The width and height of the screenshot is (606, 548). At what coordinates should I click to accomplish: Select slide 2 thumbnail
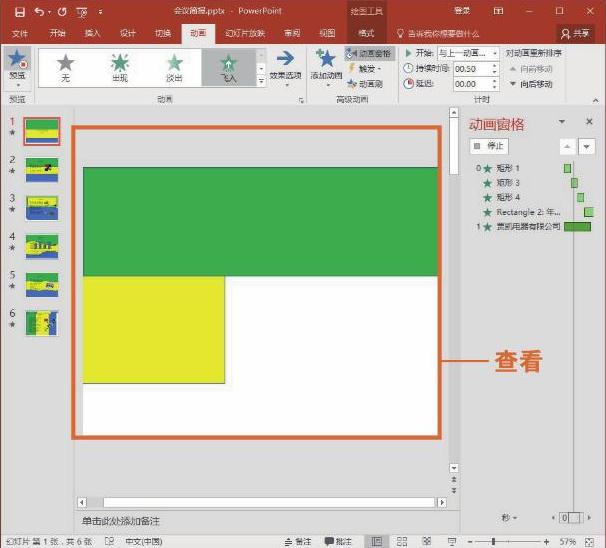click(x=42, y=170)
